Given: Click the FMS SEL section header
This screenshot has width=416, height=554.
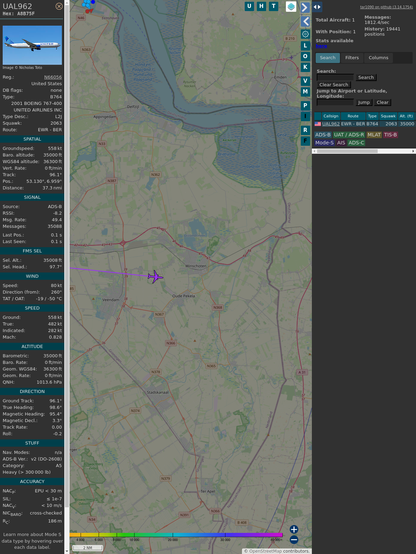Looking at the screenshot, I should [x=32, y=251].
